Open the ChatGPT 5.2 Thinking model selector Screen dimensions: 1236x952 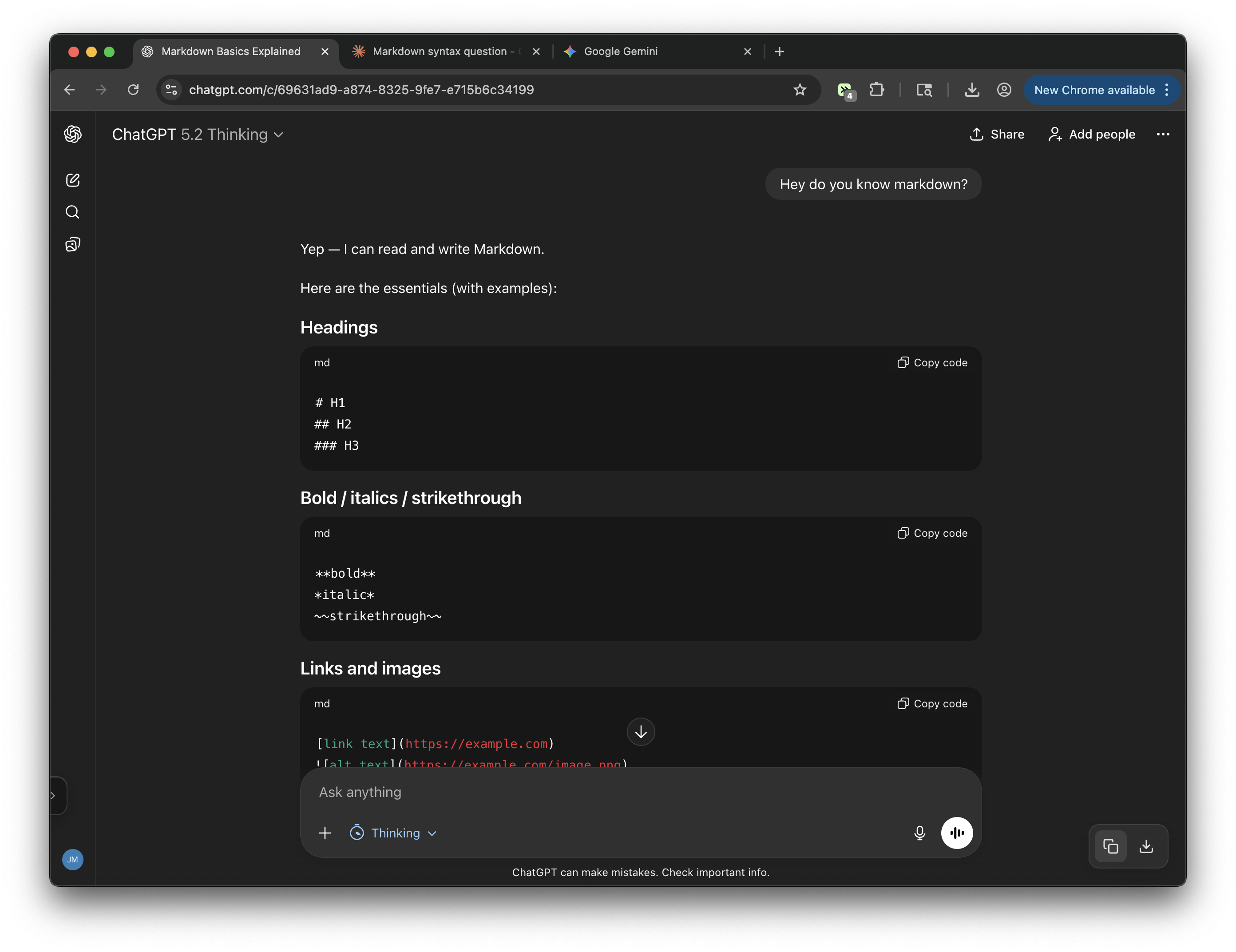[x=198, y=134]
